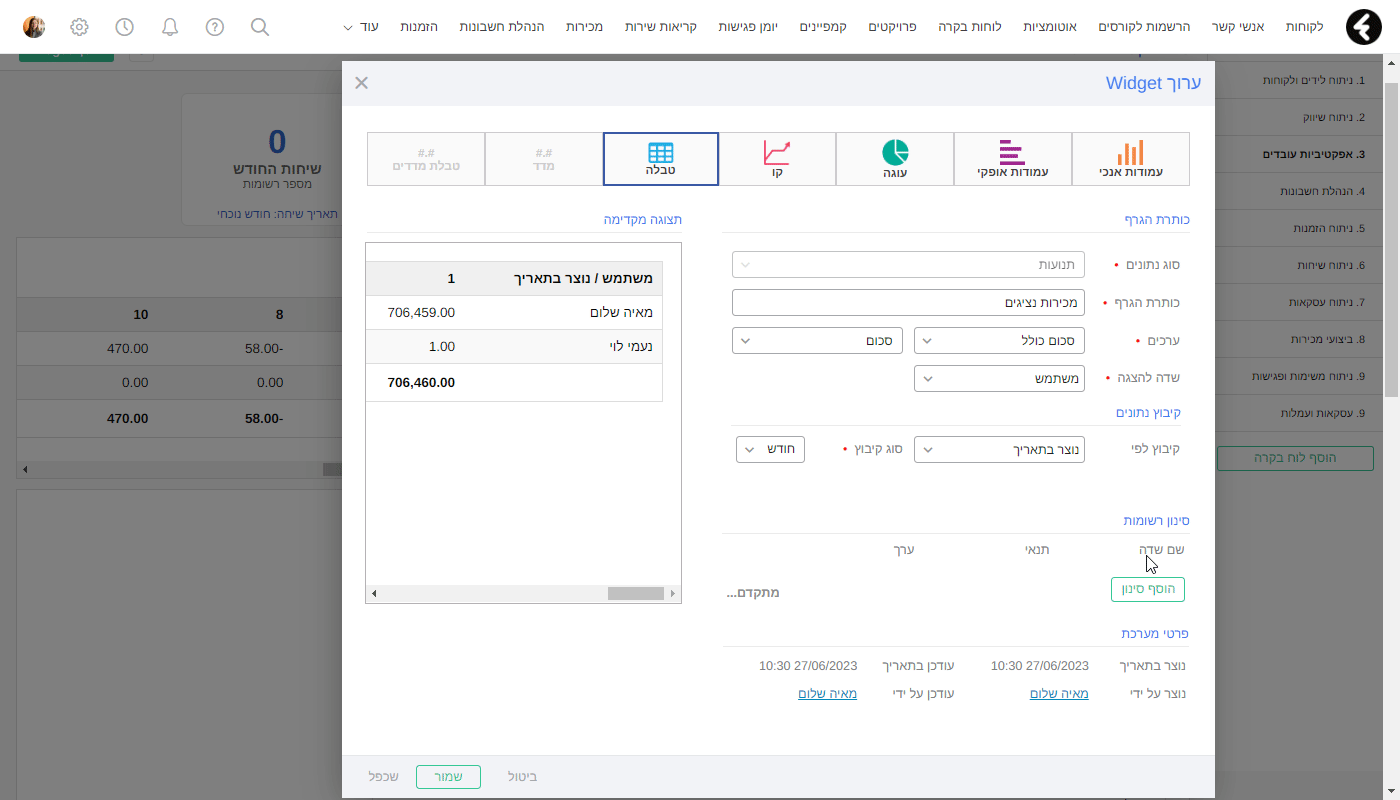Select dashboard 1. ניתוח לידים ולקוחות
This screenshot has width=1400, height=800.
tap(1300, 79)
